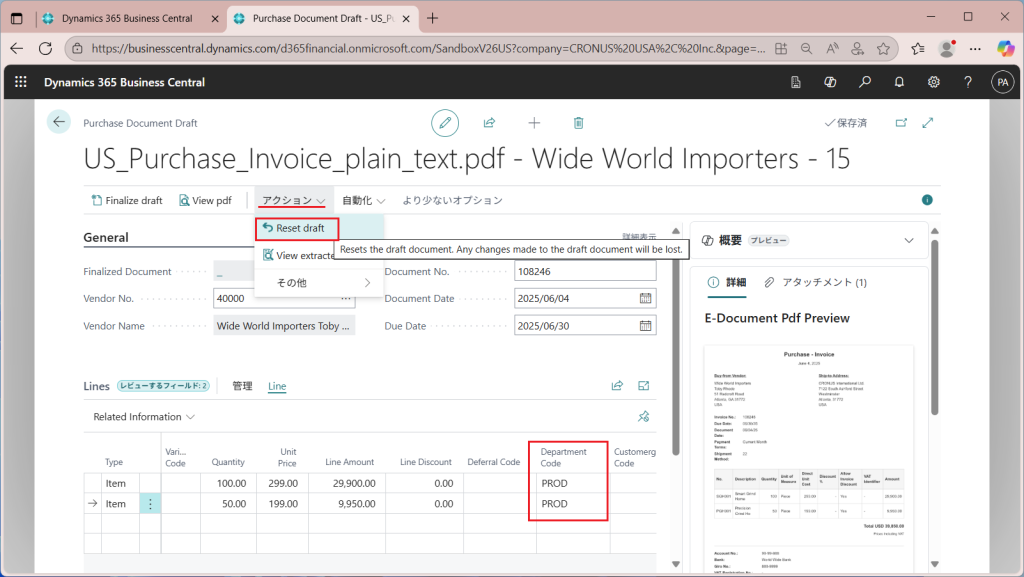
Task: Collapse the 概要 panel chevron
Action: point(908,240)
